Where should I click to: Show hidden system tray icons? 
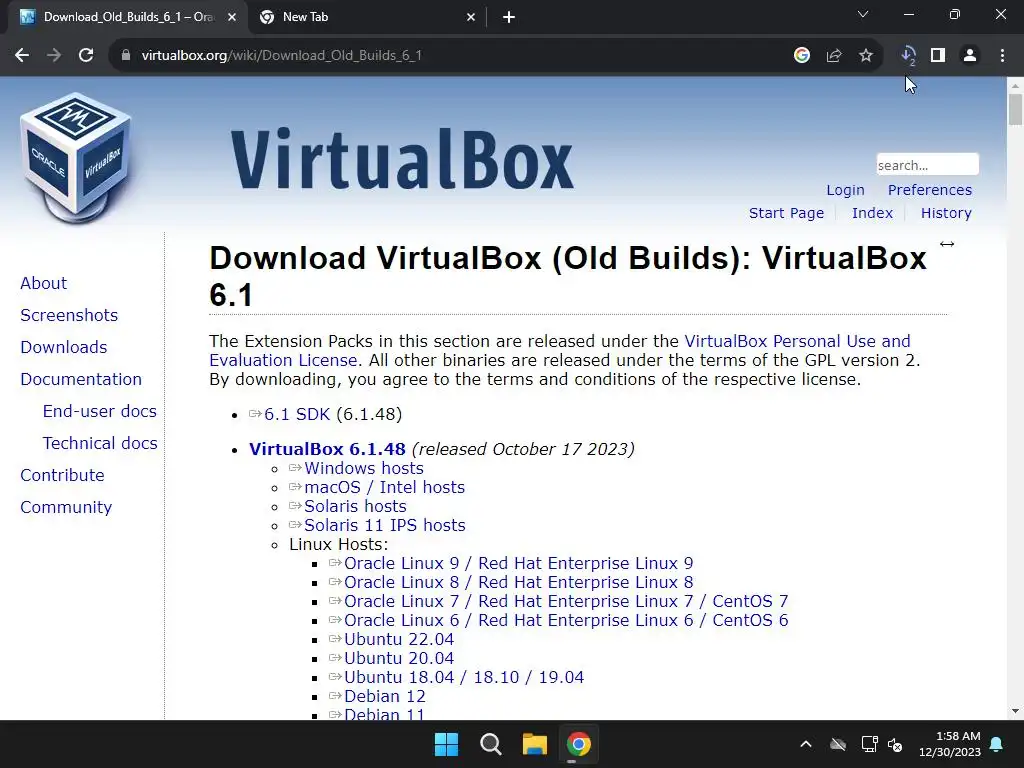(806, 744)
